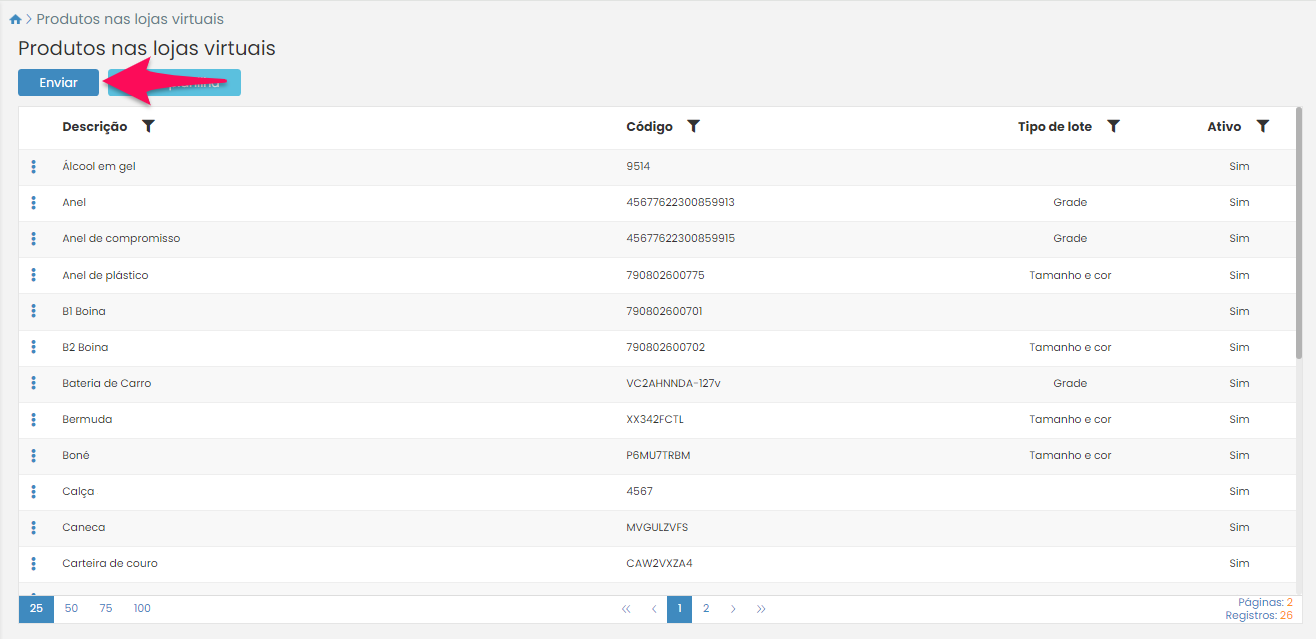Show 50 records per page
Screen dimensions: 1316x639
71,608
